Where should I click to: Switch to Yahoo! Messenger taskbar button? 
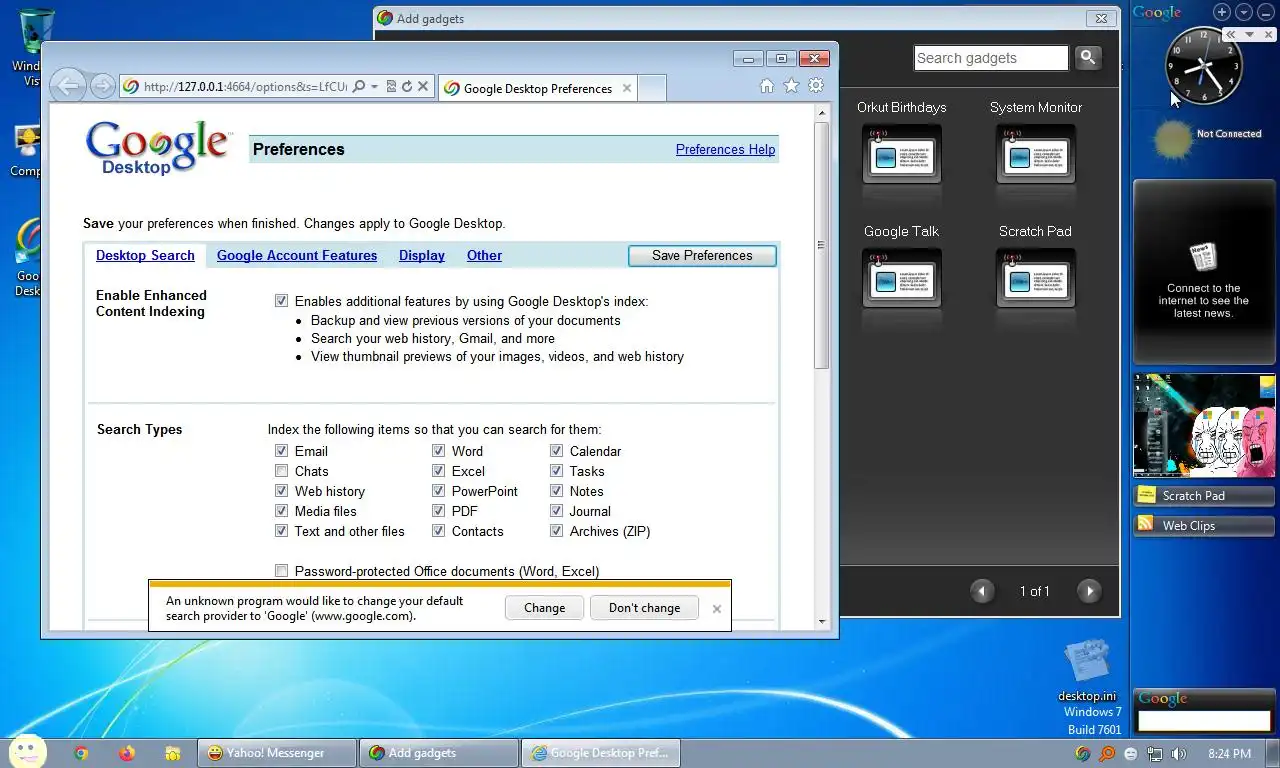pos(277,753)
